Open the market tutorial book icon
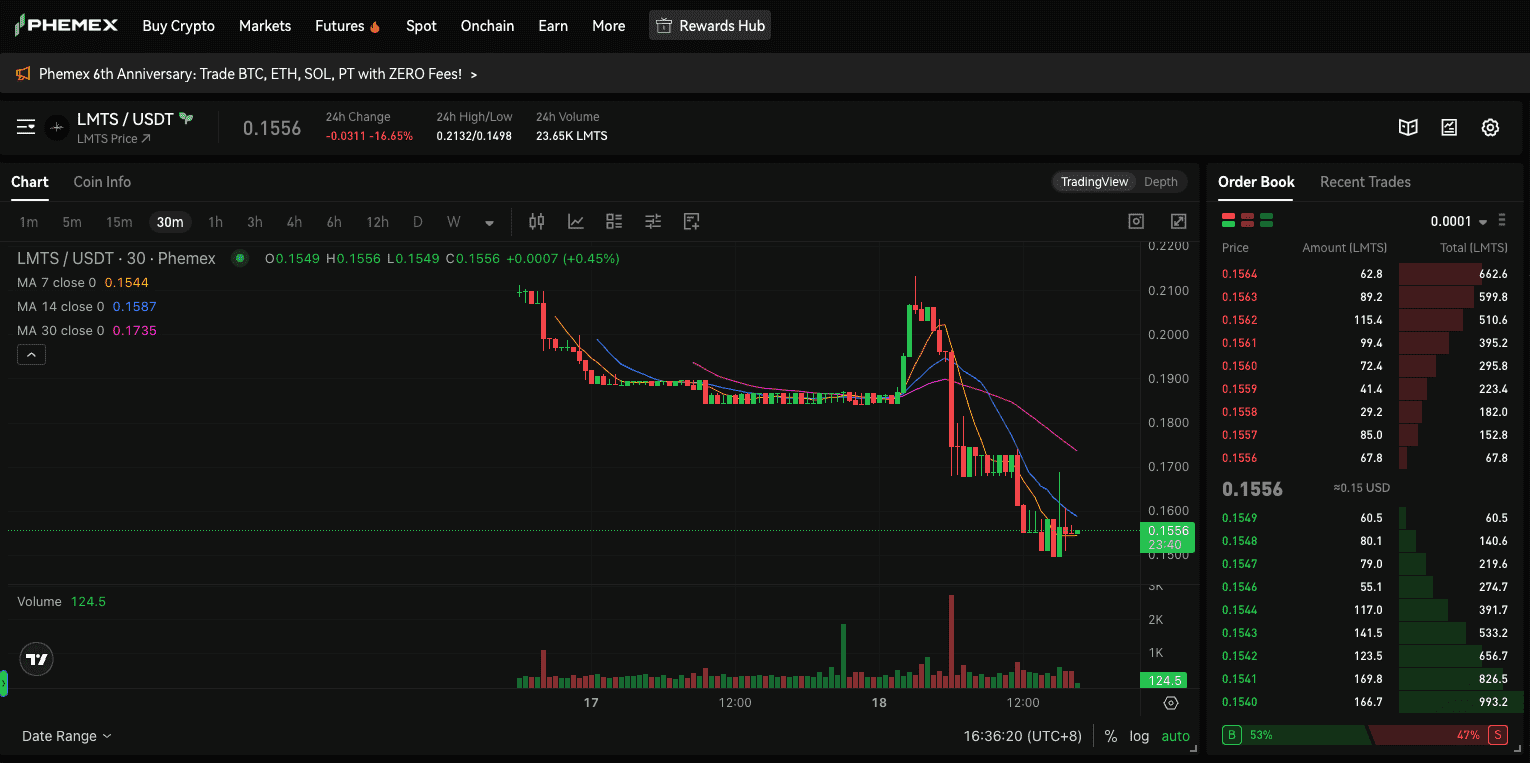The width and height of the screenshot is (1530, 763). pyautogui.click(x=1408, y=127)
